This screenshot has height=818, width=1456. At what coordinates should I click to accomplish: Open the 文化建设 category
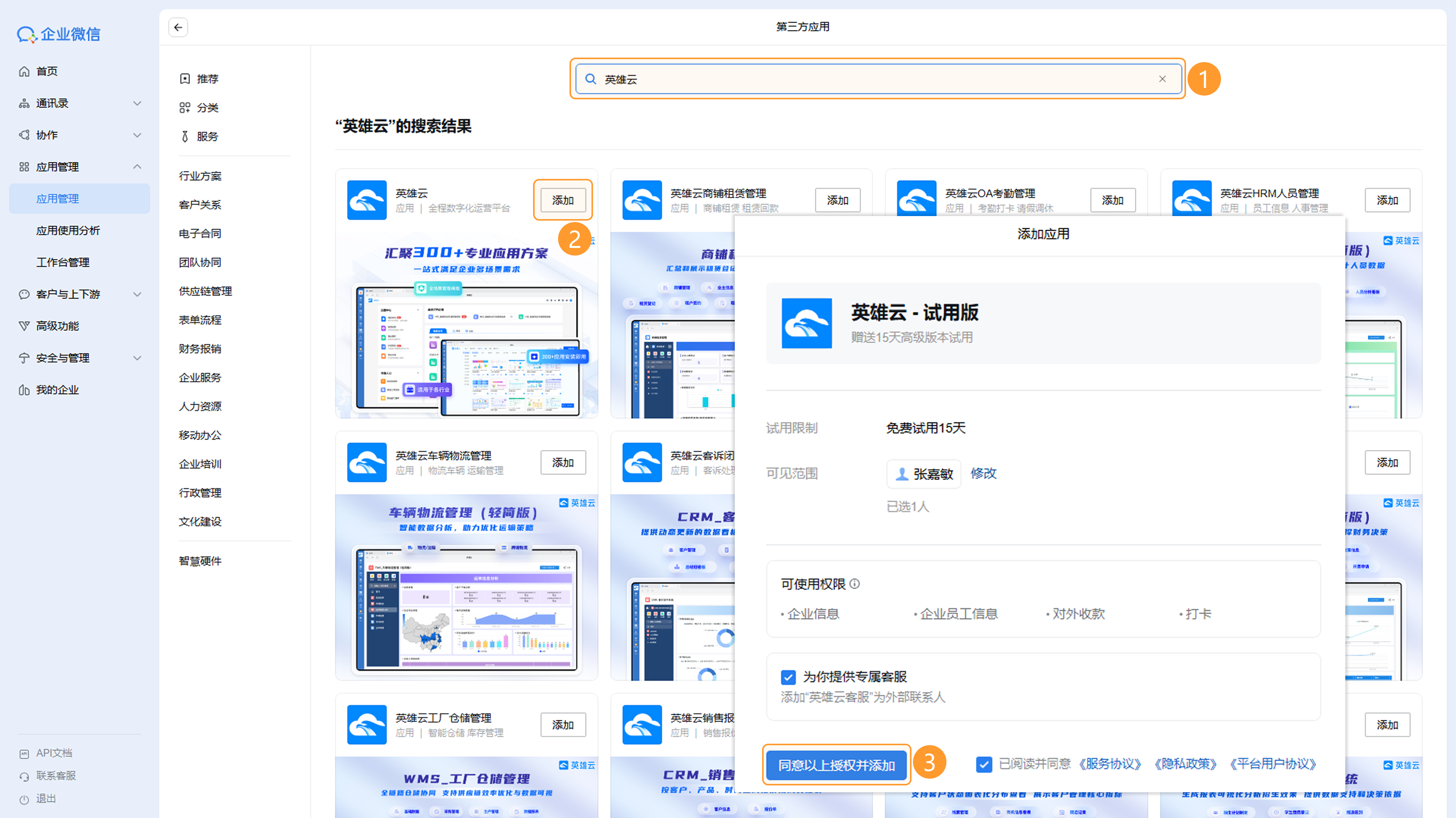[x=200, y=522]
